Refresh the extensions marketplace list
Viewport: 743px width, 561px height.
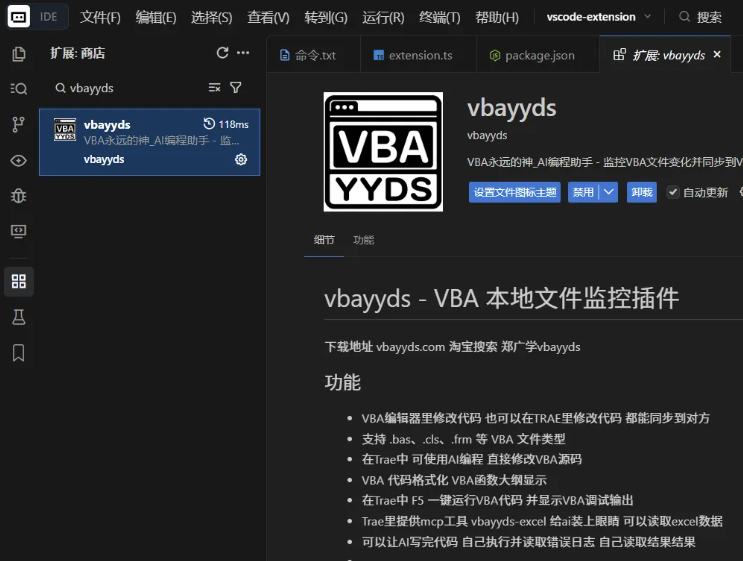point(222,53)
